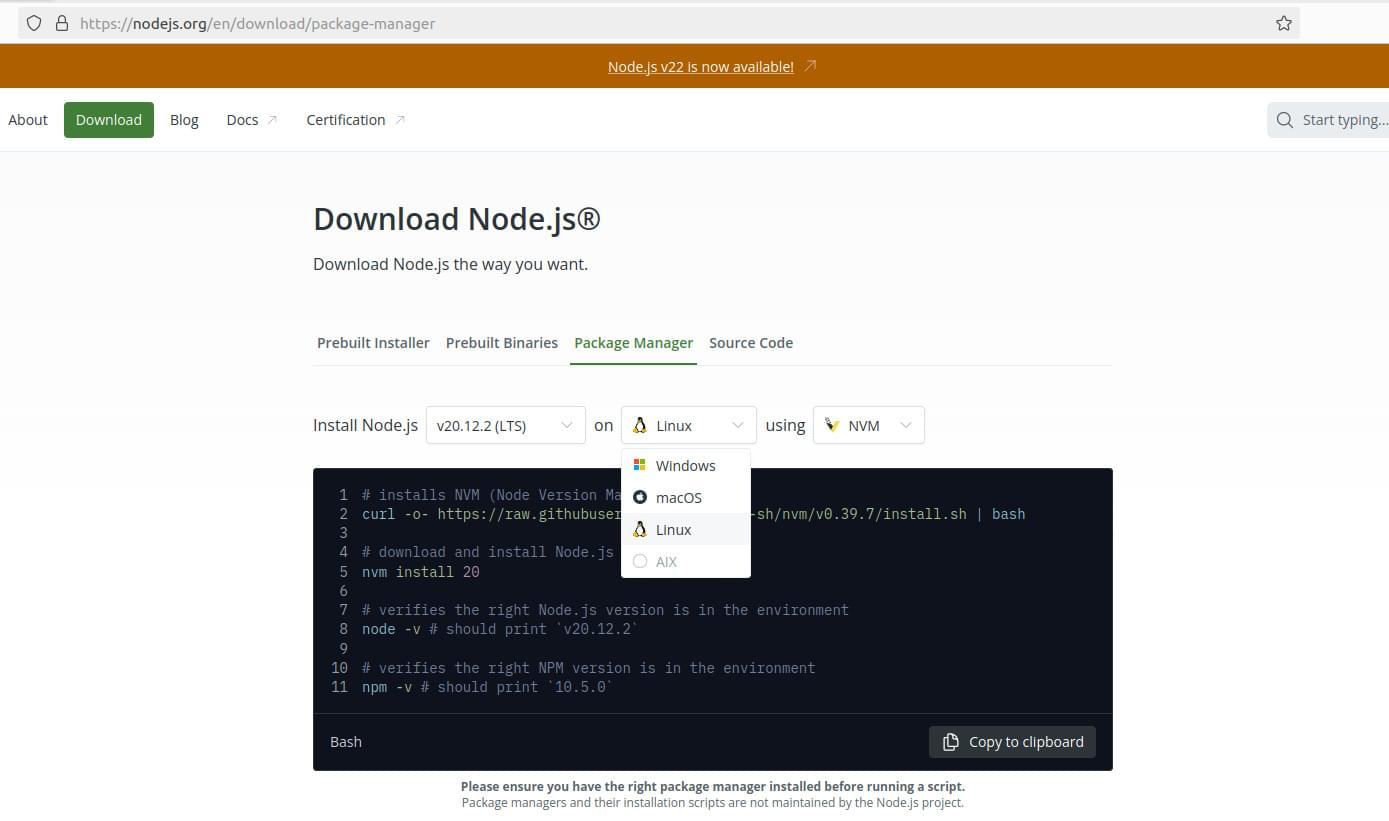
Task: Click the Start typing search field
Action: point(1328,120)
